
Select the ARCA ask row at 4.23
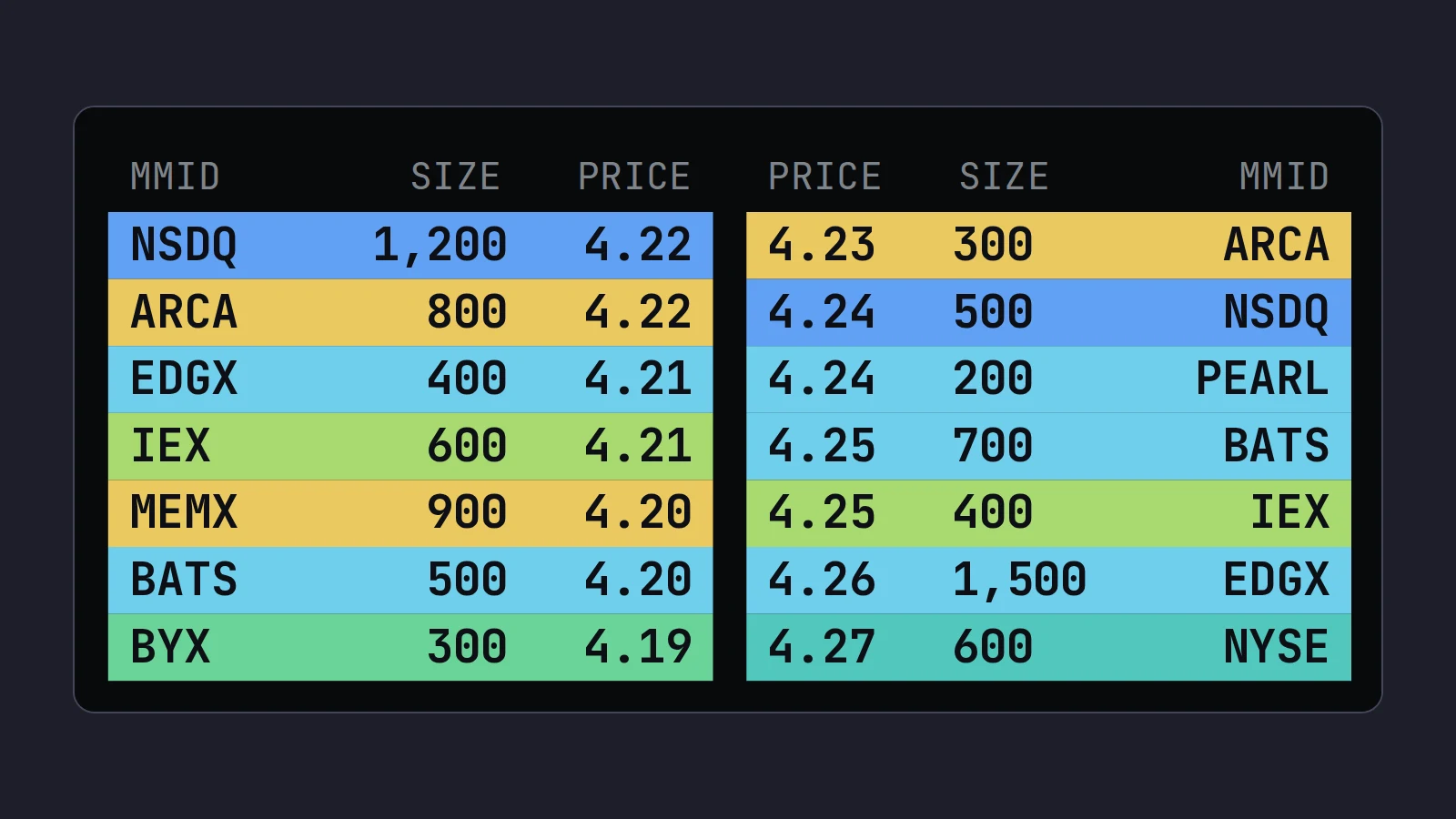coord(1048,246)
